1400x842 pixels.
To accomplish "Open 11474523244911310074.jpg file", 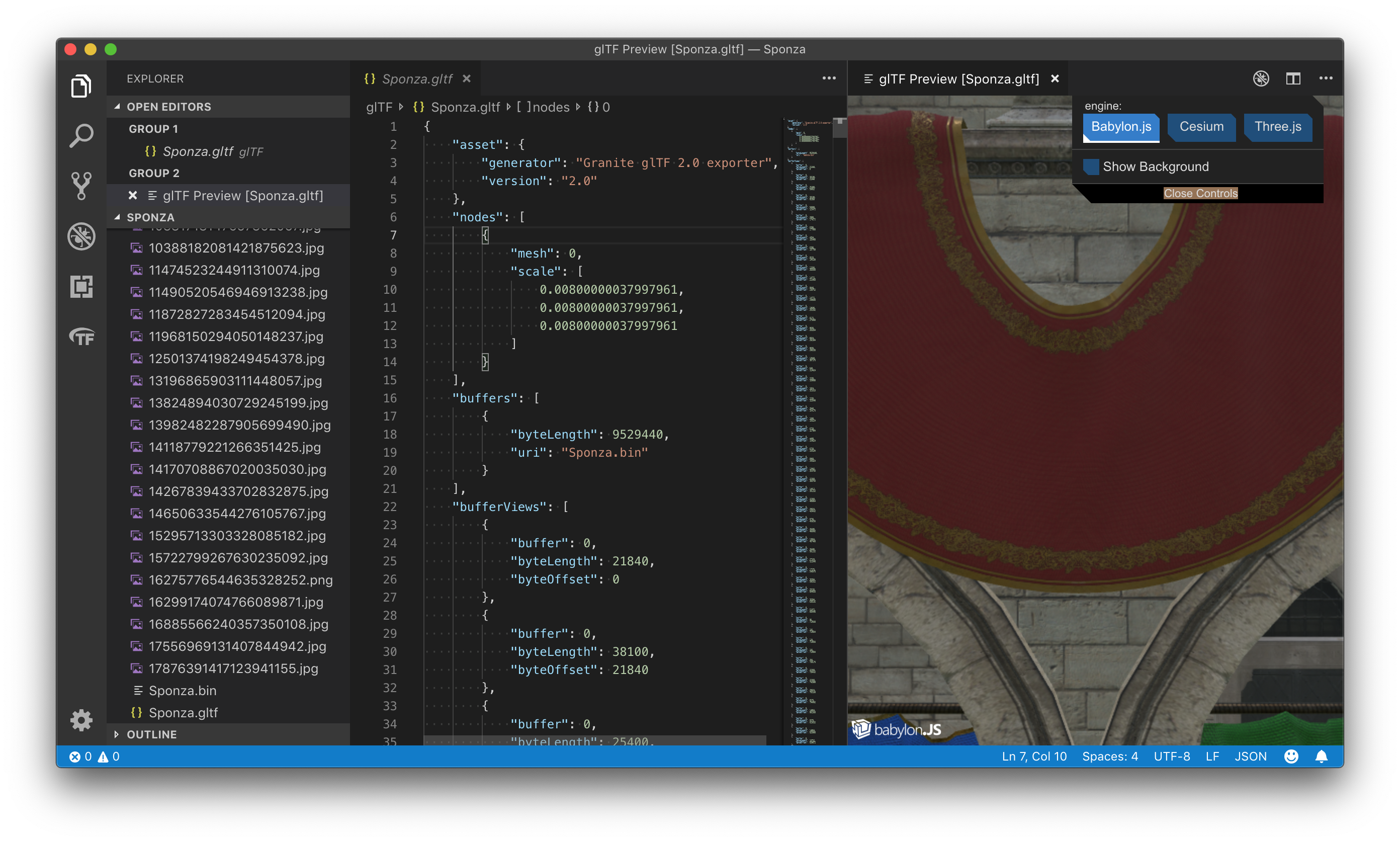I will tap(228, 270).
